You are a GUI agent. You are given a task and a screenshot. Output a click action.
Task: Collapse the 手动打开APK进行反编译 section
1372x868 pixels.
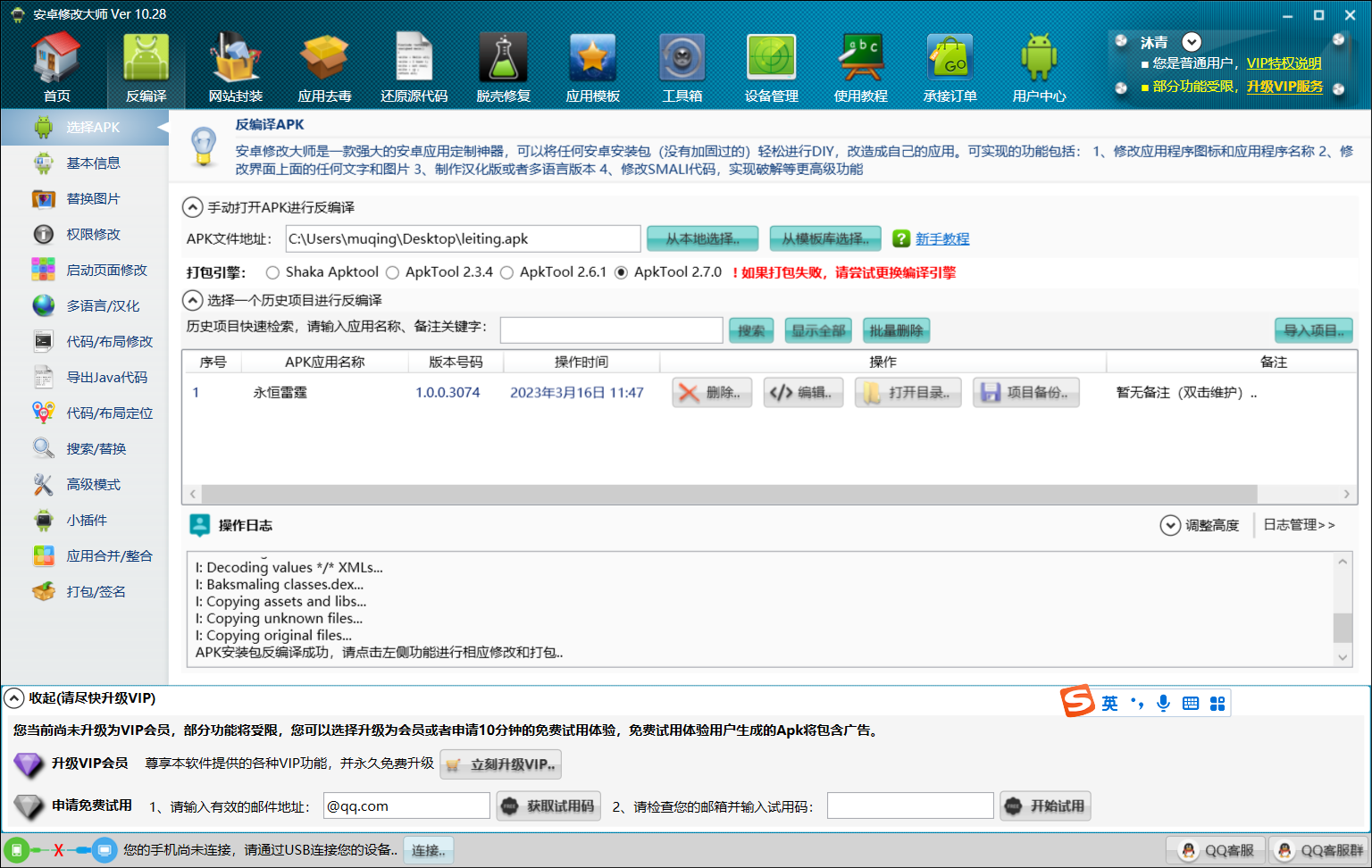(193, 207)
